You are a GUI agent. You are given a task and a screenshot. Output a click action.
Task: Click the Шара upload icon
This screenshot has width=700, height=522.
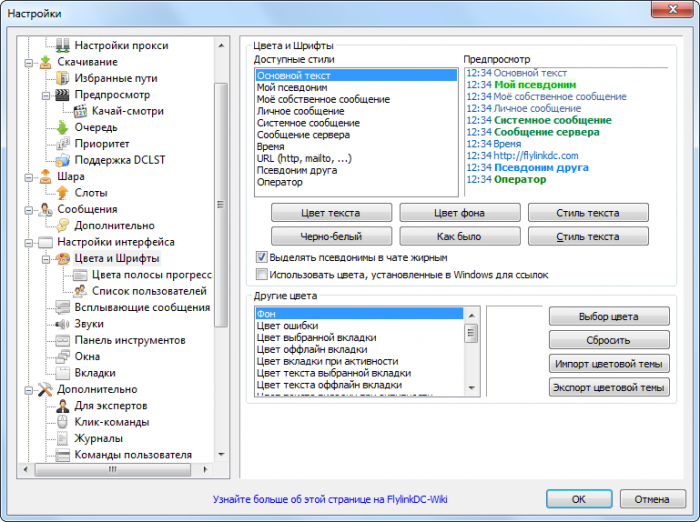[45, 177]
